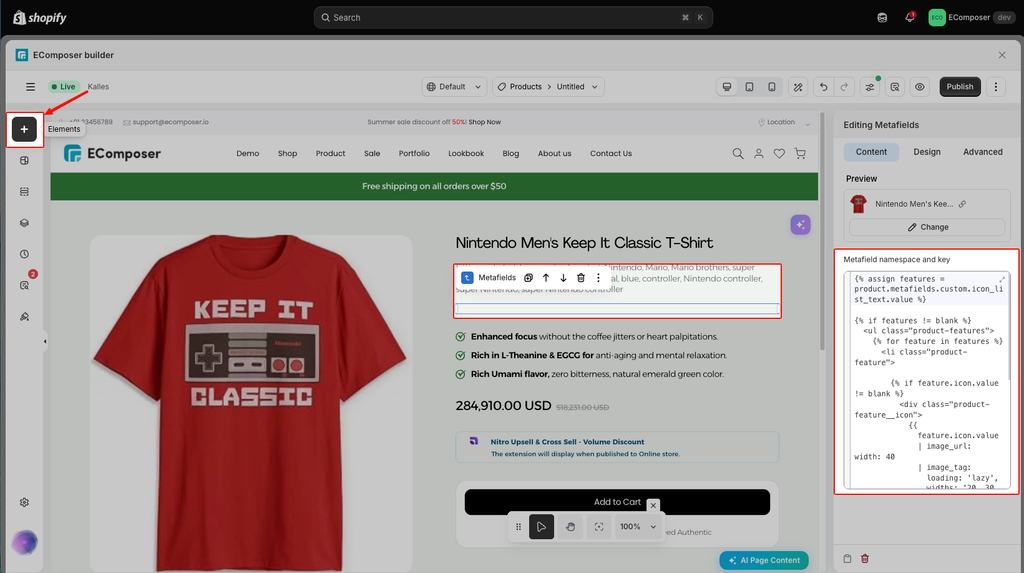Open the layers icon in left sidebar
The height and width of the screenshot is (573, 1024).
[x=24, y=223]
